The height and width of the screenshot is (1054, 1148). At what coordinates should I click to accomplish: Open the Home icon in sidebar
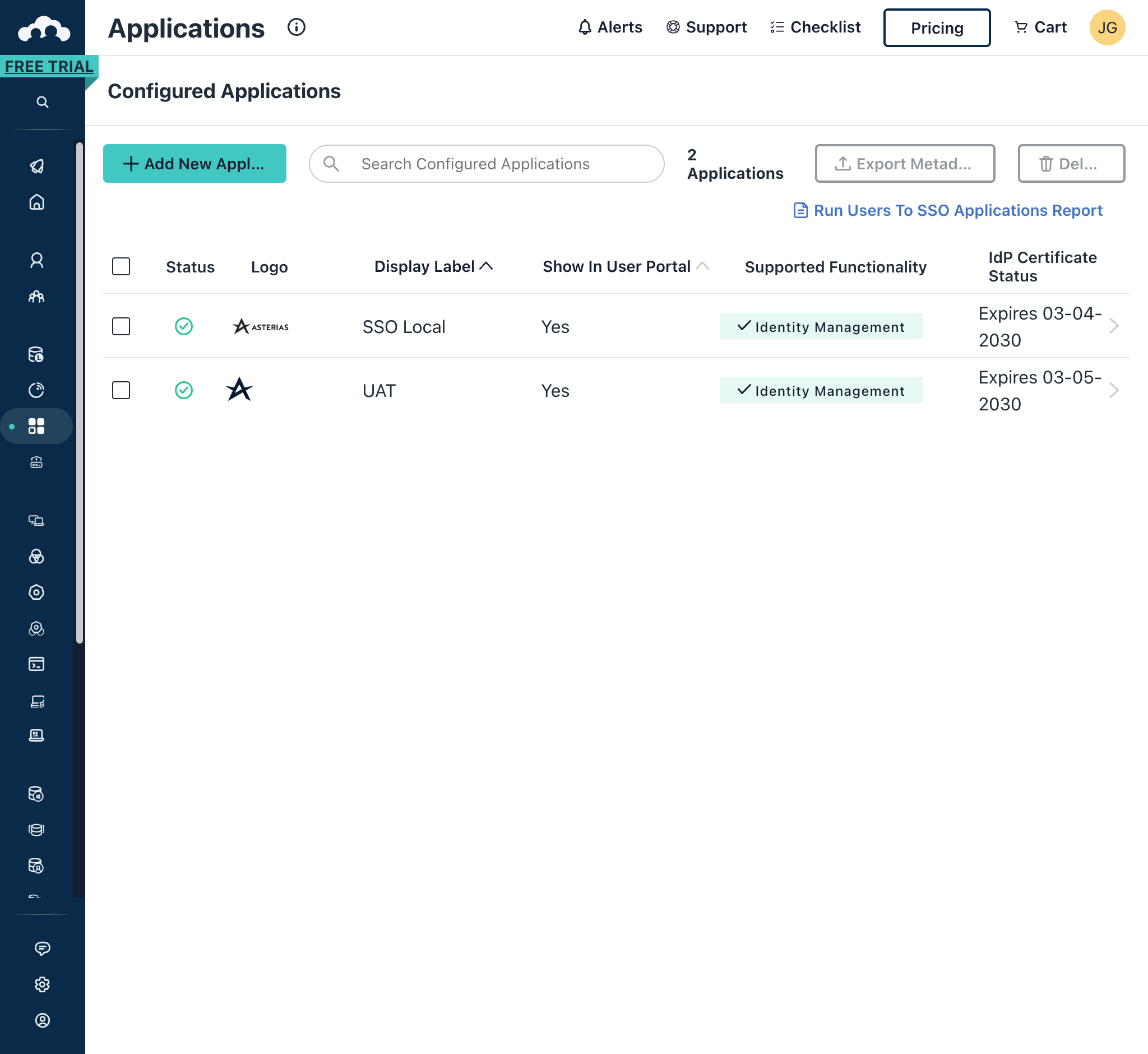pos(36,202)
